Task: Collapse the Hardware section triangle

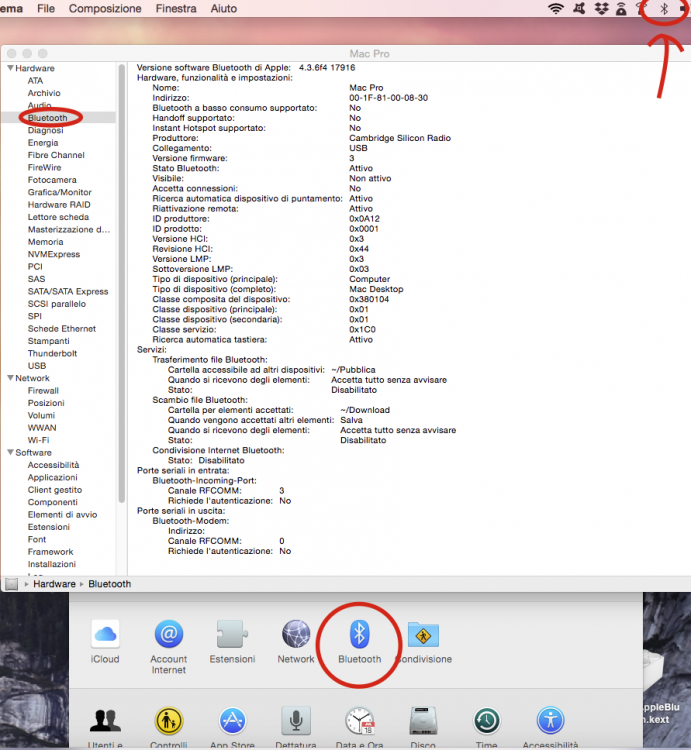Action: (x=10, y=68)
